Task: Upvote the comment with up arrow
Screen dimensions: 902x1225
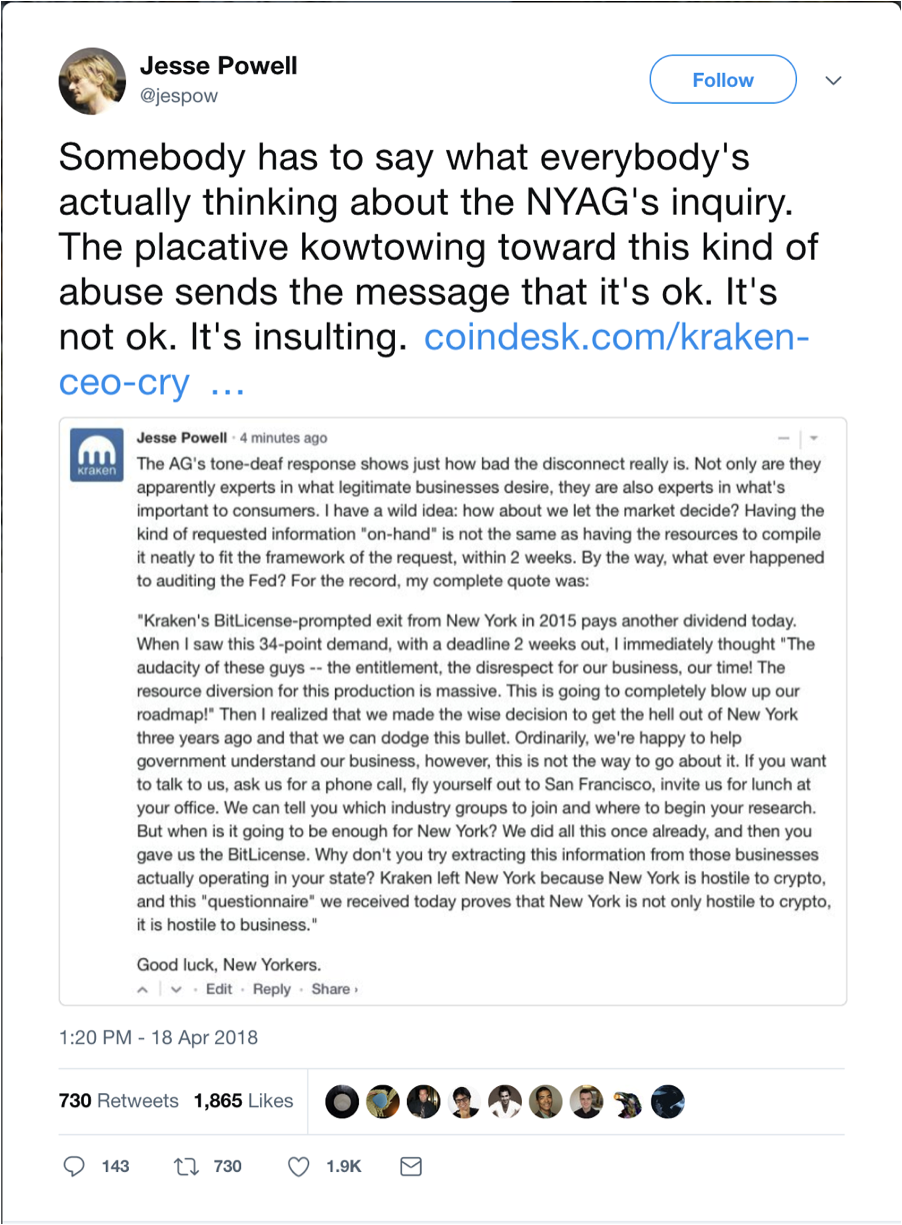Action: 142,989
